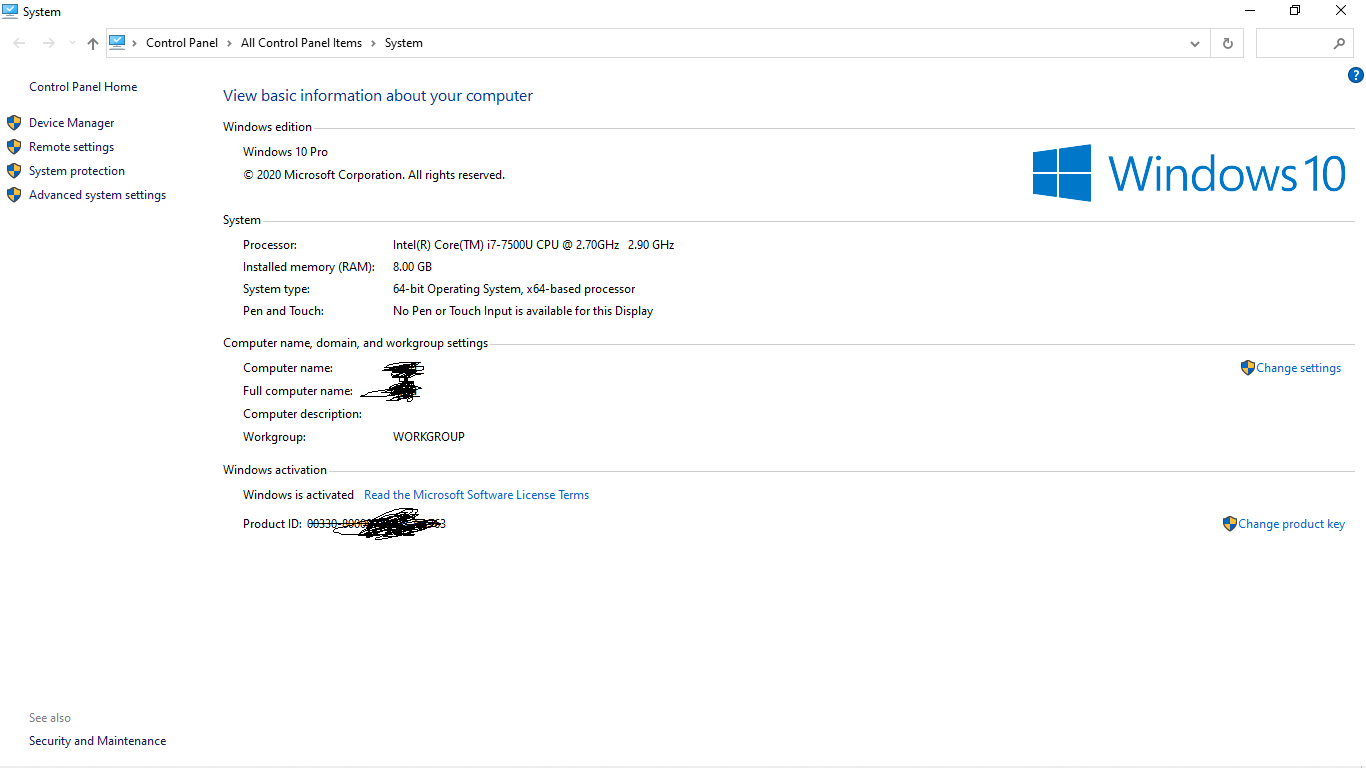Select System in the breadcrumb path
The width and height of the screenshot is (1366, 768).
click(x=404, y=43)
